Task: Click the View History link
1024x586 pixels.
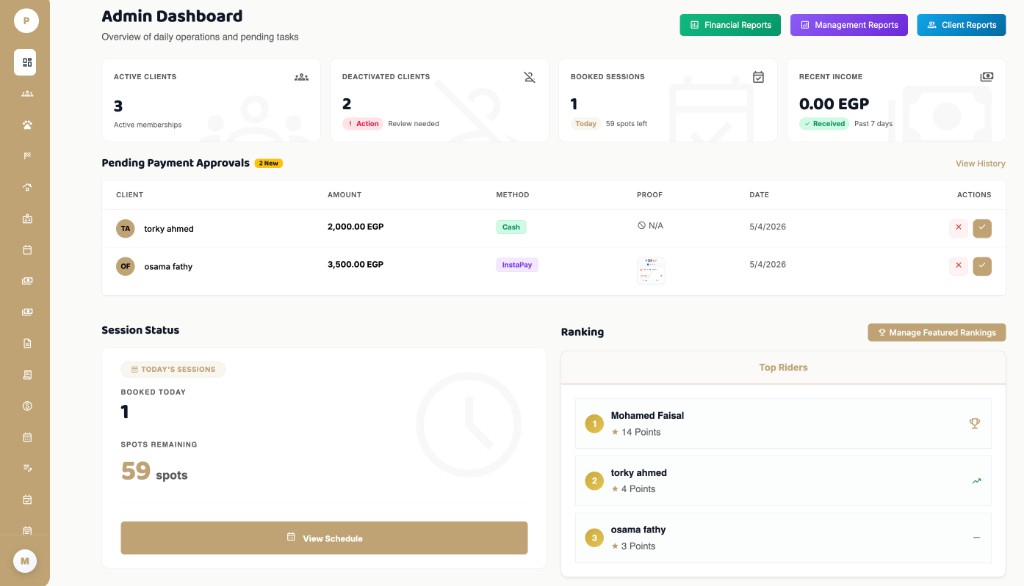Action: click(980, 163)
